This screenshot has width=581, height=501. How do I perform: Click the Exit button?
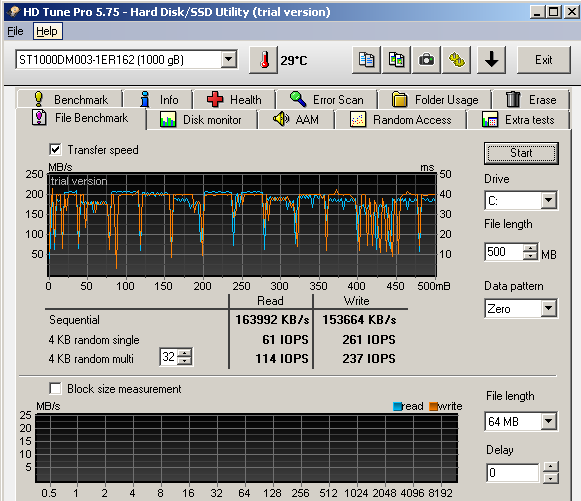coord(543,60)
